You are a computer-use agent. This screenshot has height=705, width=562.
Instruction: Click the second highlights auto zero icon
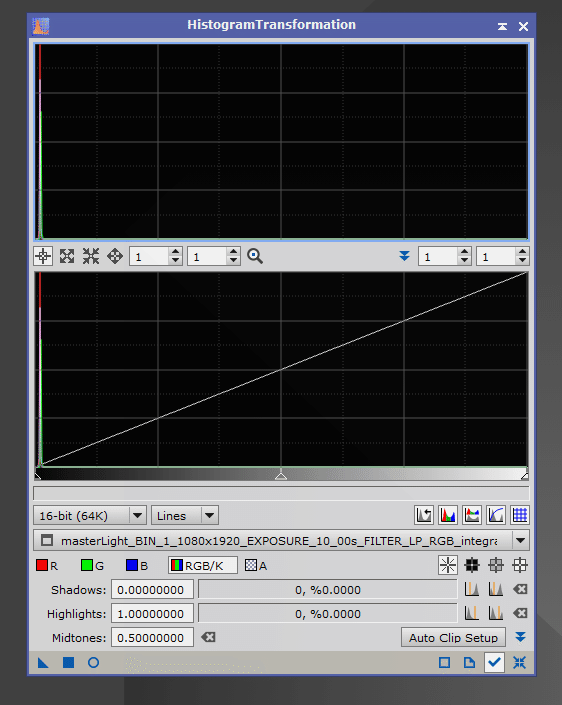pos(496,613)
